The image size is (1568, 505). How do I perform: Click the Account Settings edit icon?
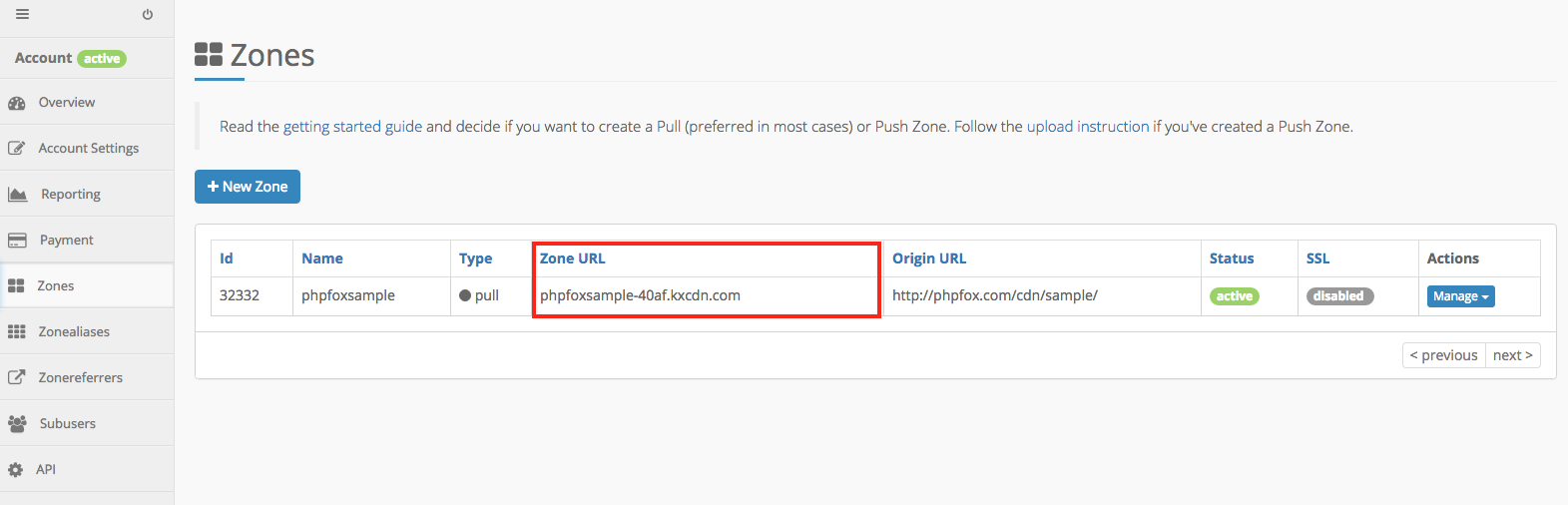(x=17, y=149)
